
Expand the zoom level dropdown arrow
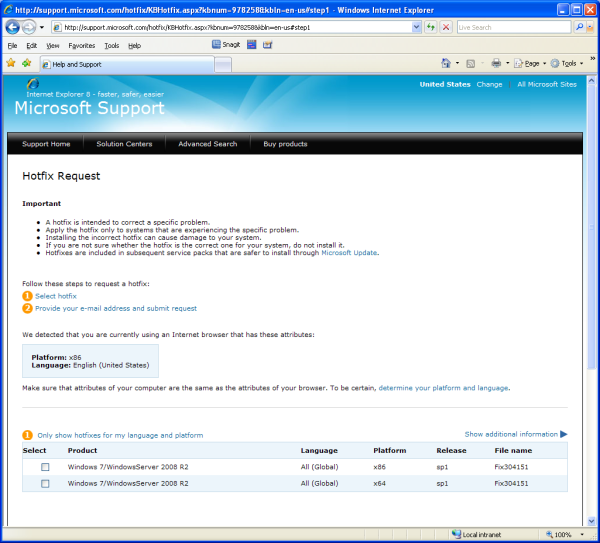click(x=582, y=535)
